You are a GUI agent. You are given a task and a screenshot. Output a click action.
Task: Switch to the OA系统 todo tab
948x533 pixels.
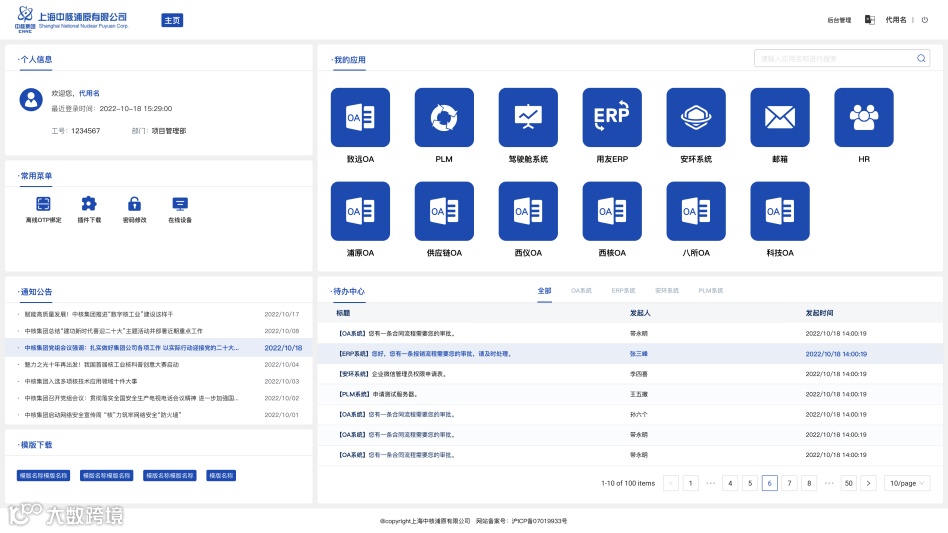pyautogui.click(x=581, y=291)
